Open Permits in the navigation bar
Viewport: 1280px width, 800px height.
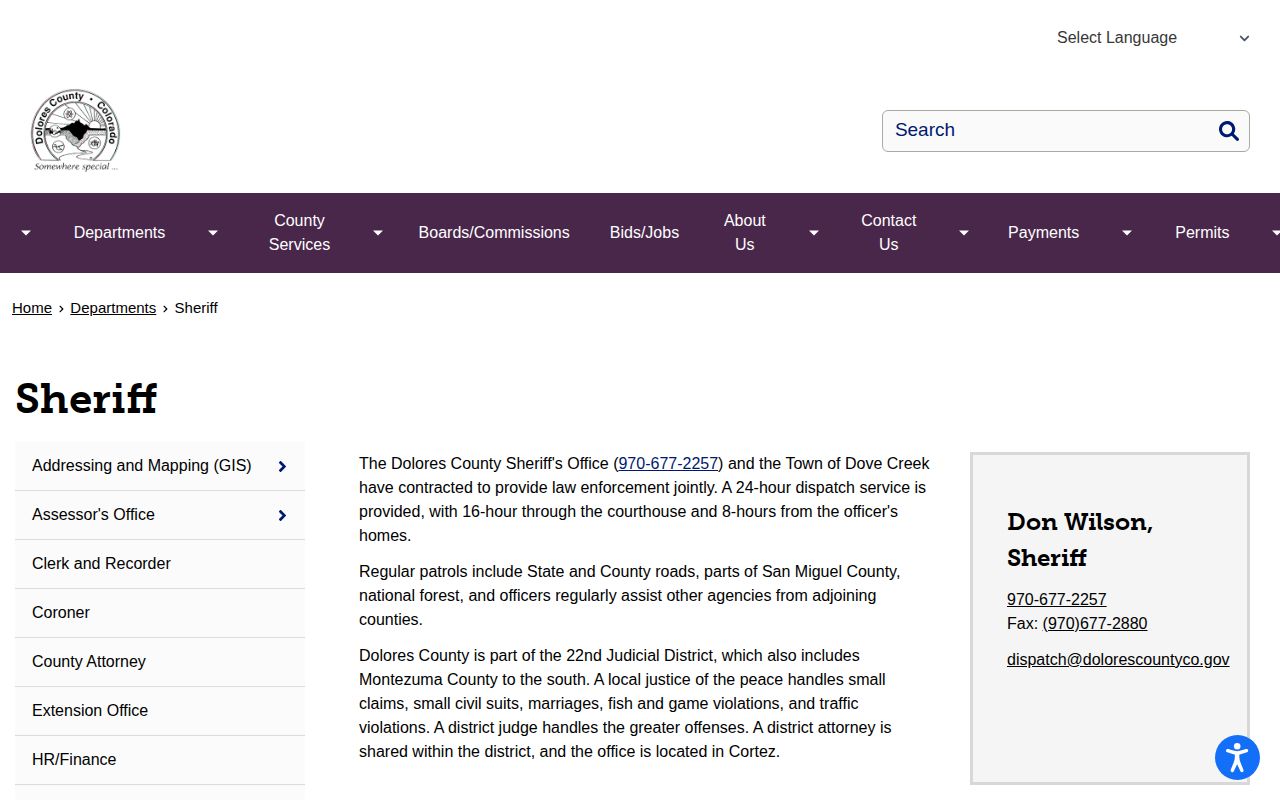click(x=1202, y=233)
